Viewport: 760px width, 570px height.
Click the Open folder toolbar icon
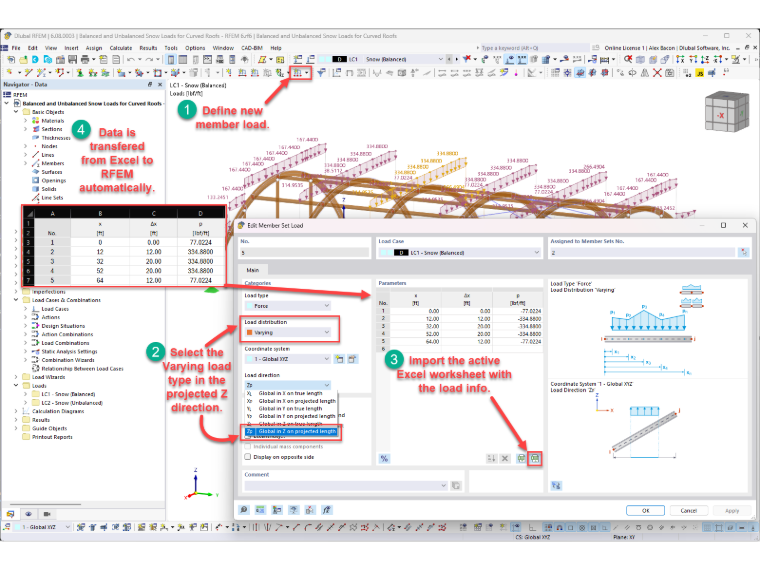(23, 59)
